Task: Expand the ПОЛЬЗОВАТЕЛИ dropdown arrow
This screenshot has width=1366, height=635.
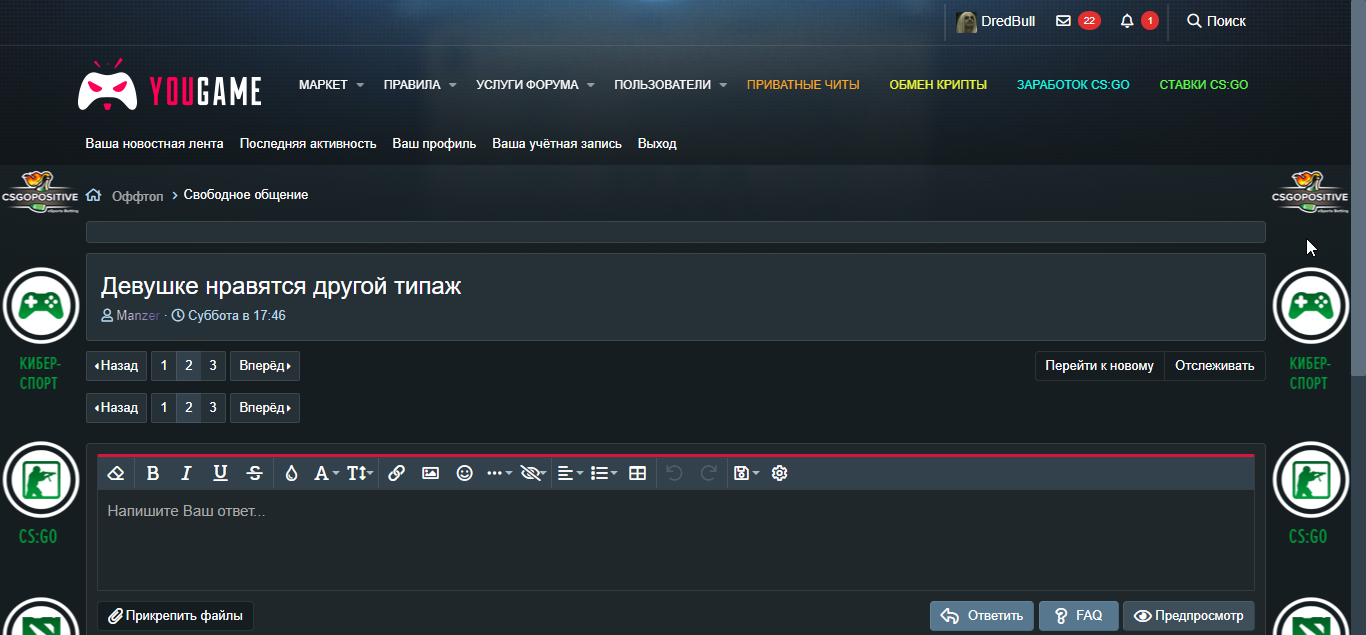Action: tap(723, 85)
